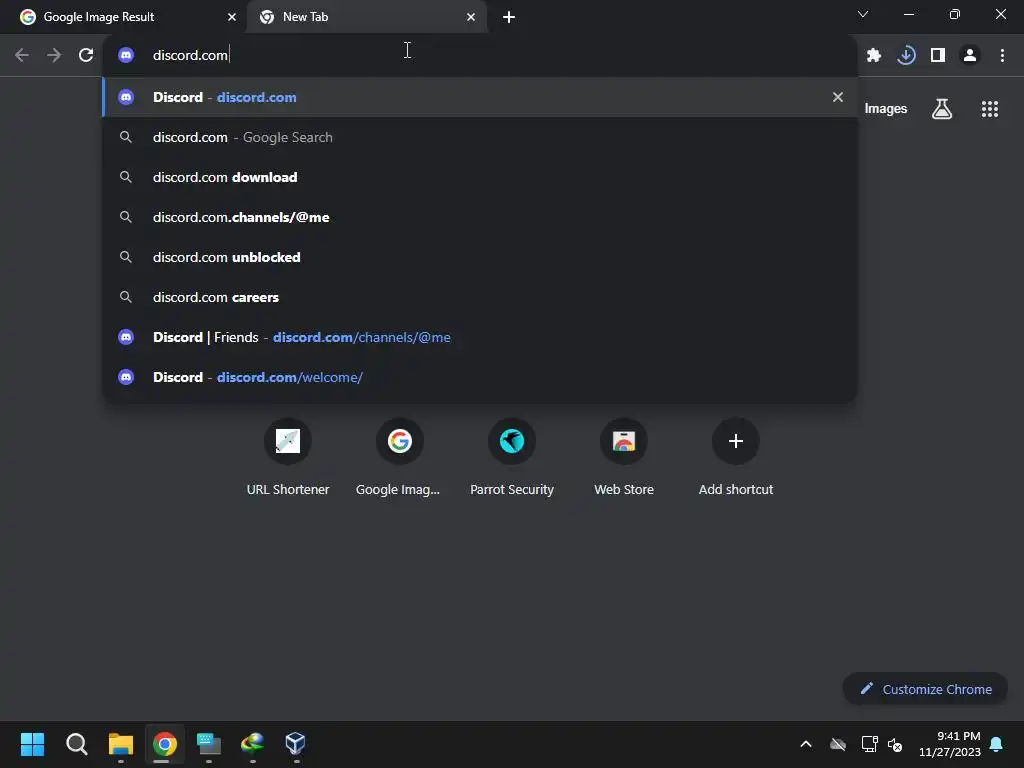Viewport: 1024px width, 768px height.
Task: Select discord.com.channels/@me search suggestion
Action: pos(480,217)
